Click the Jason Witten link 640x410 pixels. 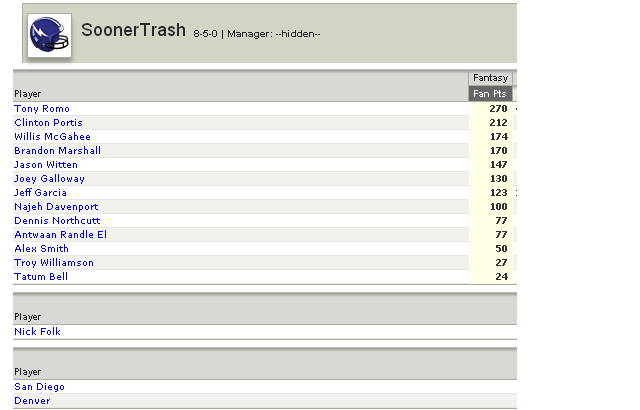(46, 165)
